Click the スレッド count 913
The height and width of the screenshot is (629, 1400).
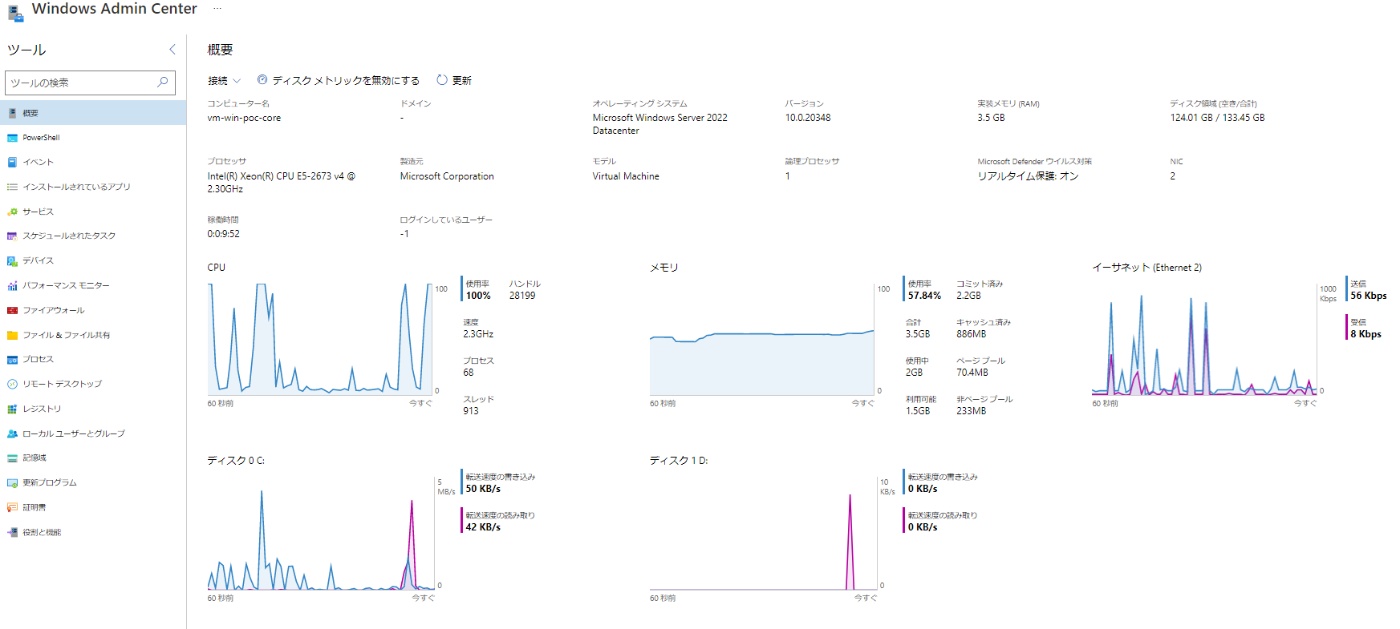(471, 411)
